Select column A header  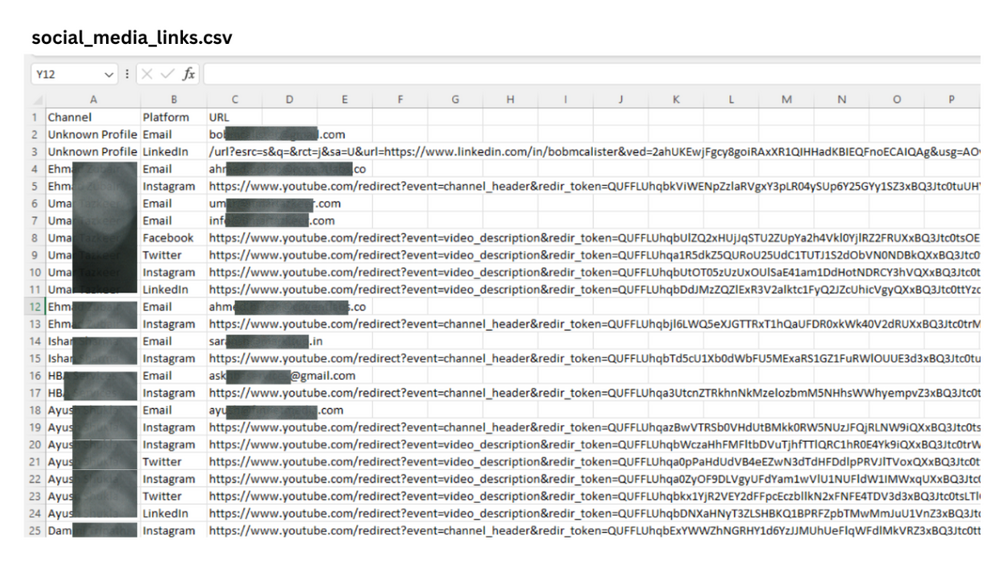pyautogui.click(x=93, y=99)
